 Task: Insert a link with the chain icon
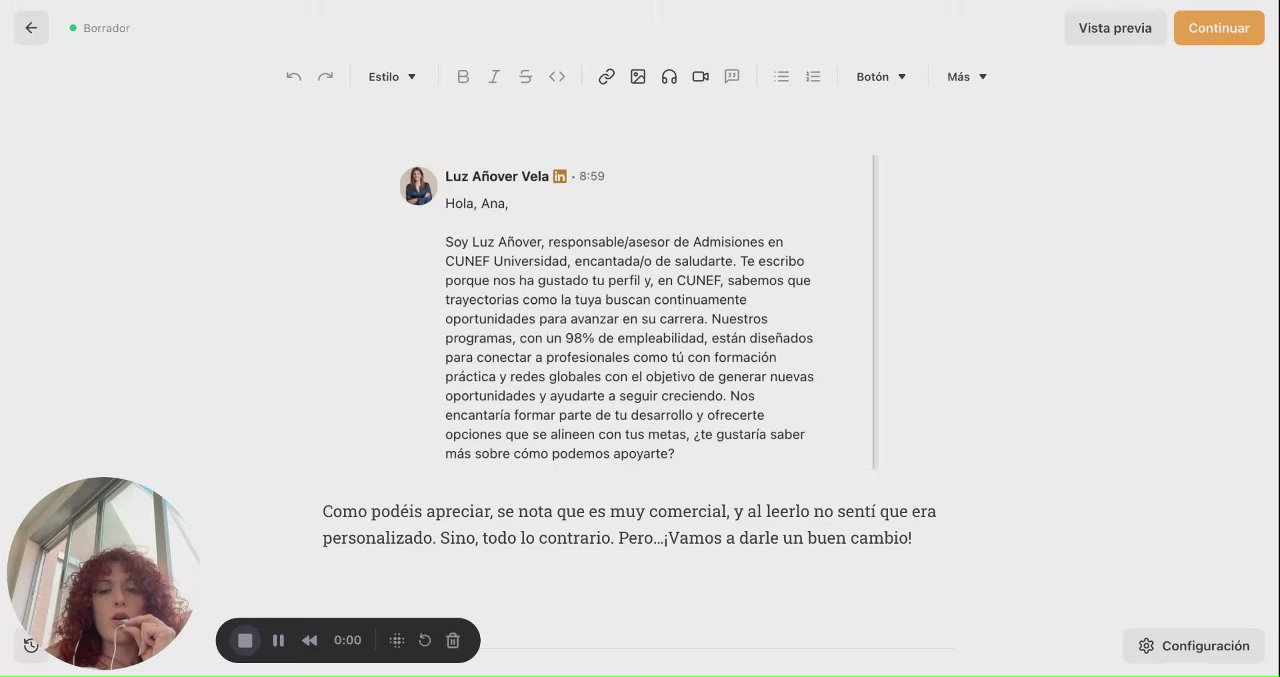click(606, 77)
